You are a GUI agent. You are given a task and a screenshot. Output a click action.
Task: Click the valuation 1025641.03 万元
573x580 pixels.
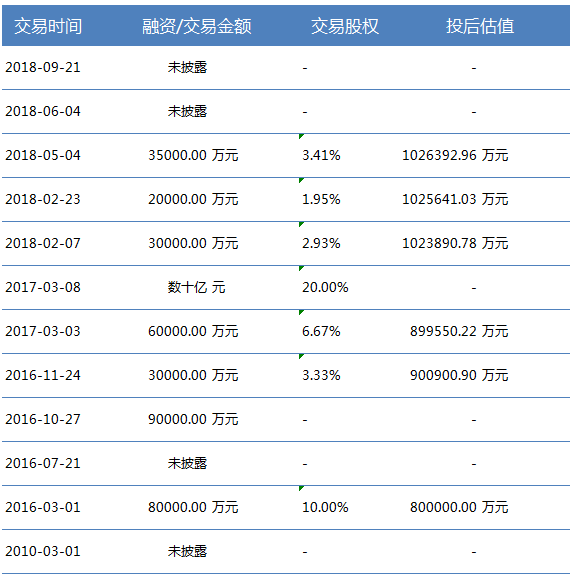[455, 199]
